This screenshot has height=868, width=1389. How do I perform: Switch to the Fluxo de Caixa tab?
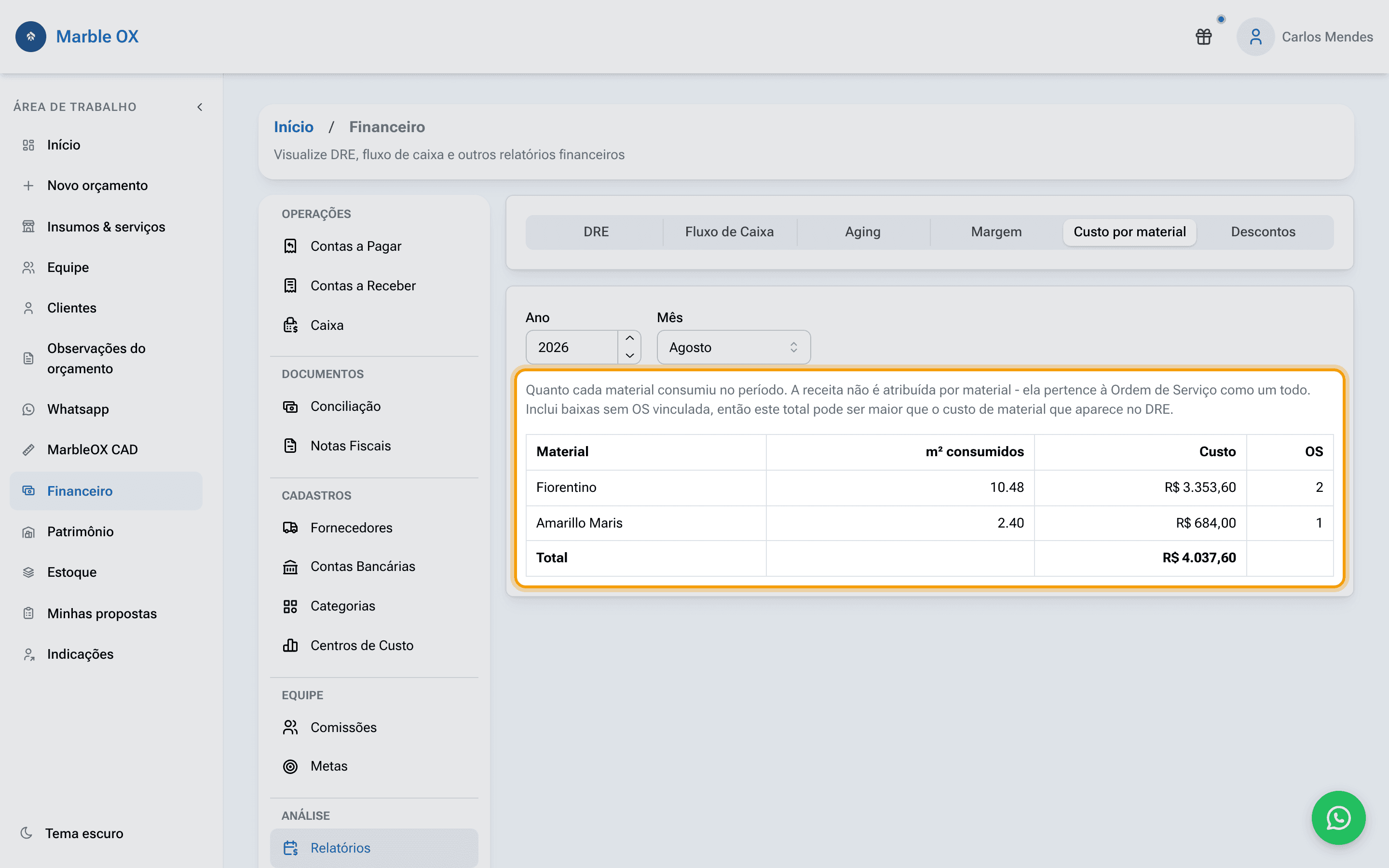coord(730,232)
